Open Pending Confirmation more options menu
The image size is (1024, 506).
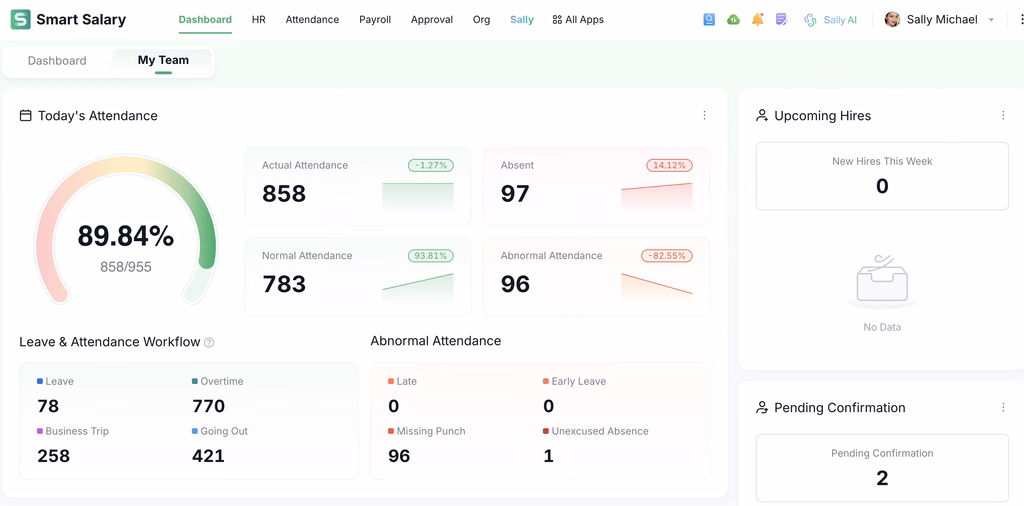[x=1003, y=407]
